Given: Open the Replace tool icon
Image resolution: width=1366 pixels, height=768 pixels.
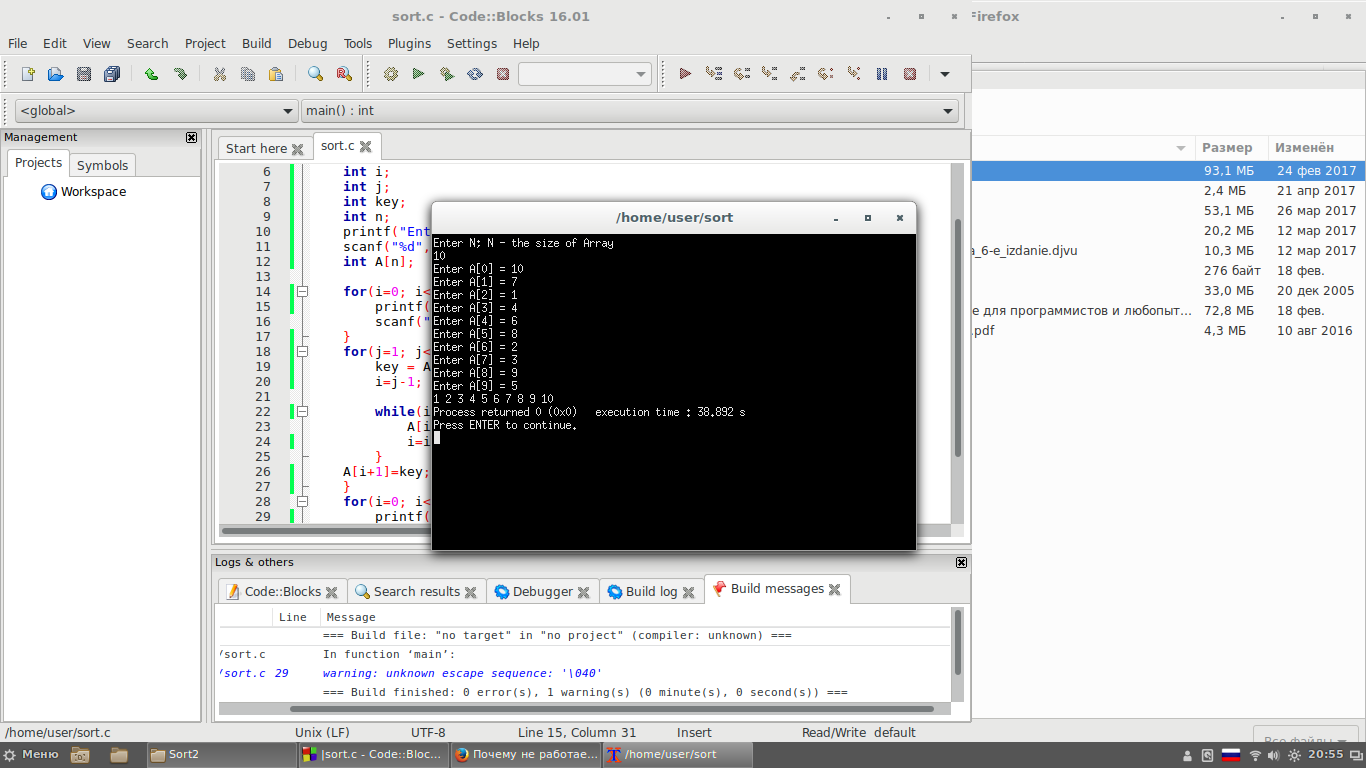Looking at the screenshot, I should click(x=344, y=74).
